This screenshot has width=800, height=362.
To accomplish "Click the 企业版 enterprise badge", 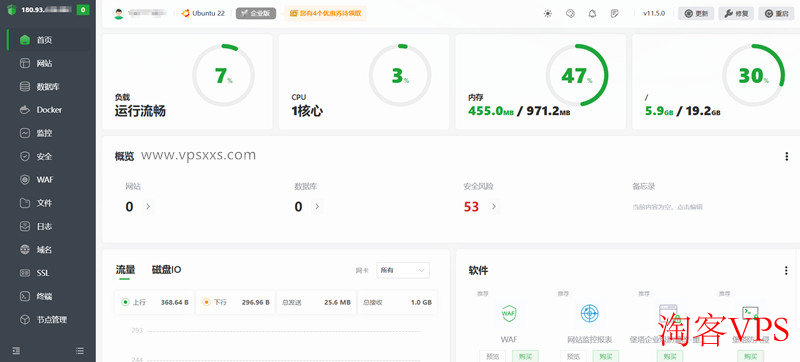I will (256, 14).
